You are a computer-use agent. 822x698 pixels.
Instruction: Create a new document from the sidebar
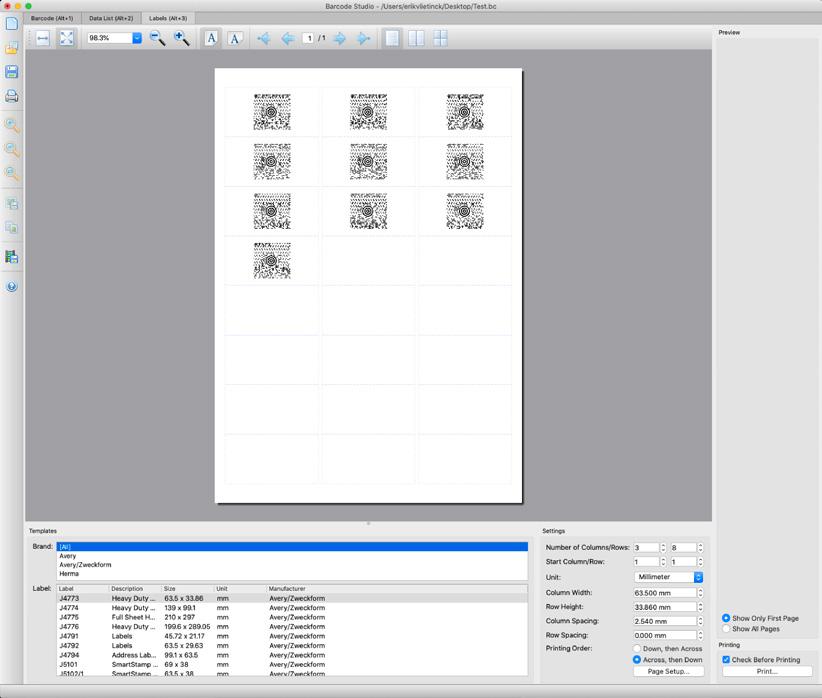pos(12,24)
